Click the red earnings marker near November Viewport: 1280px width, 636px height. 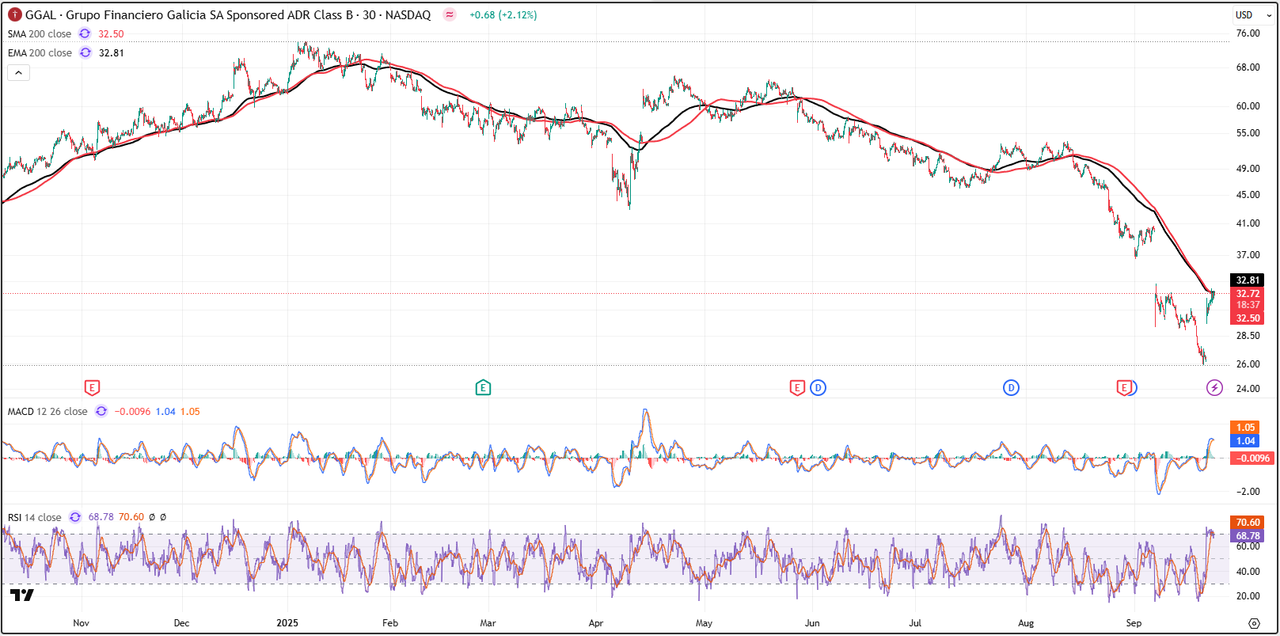(x=92, y=387)
